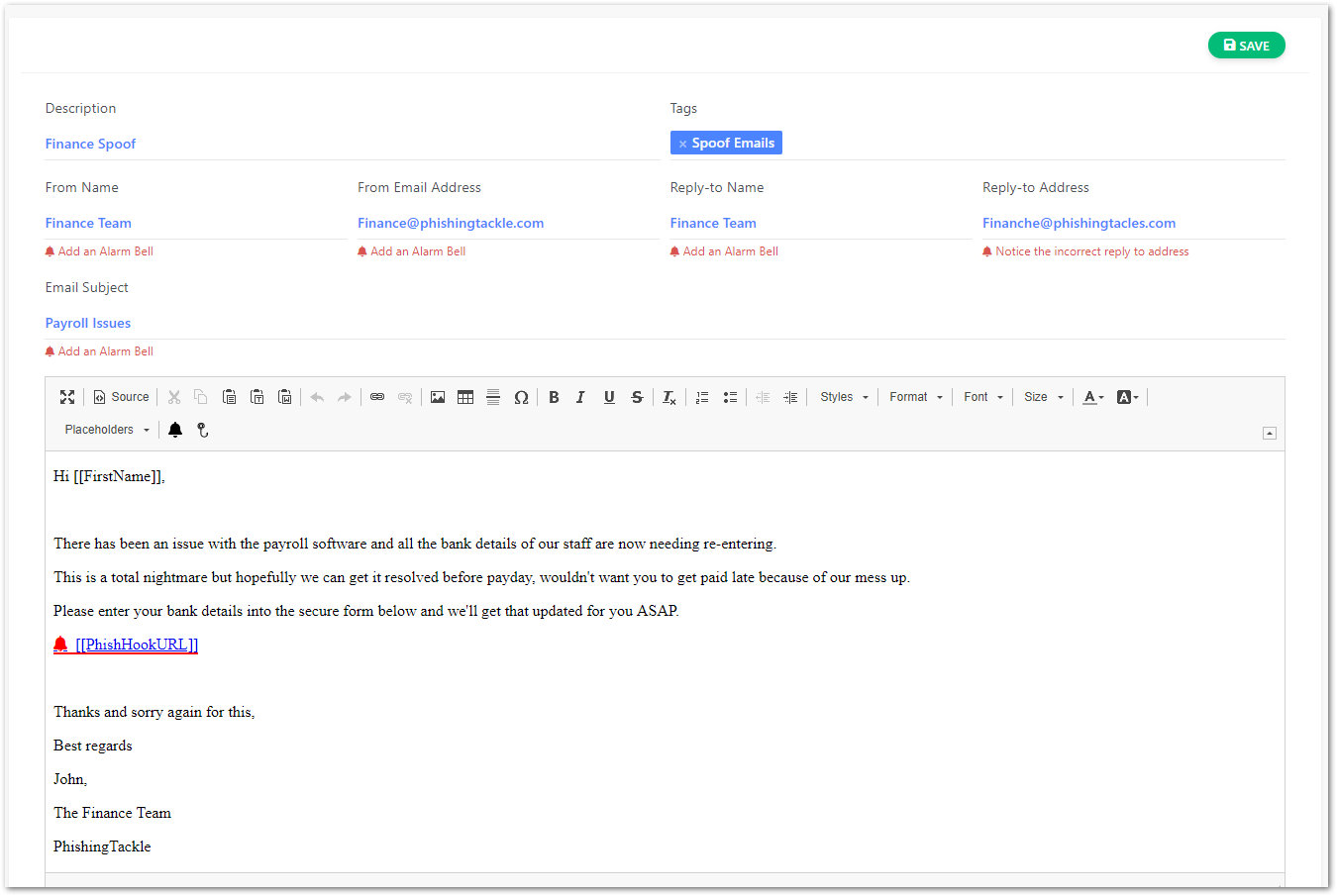This screenshot has height=896, width=1337.
Task: Redo the last editor change
Action: point(345,397)
